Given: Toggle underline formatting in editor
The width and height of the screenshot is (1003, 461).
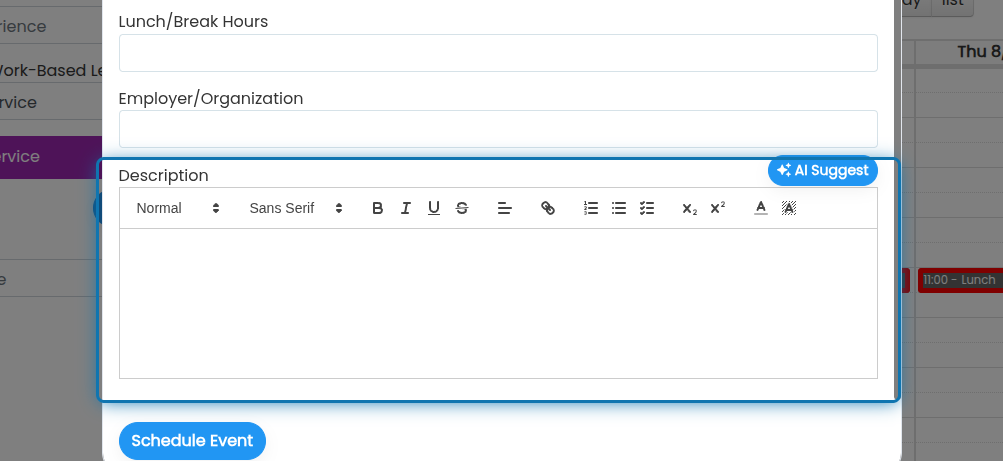Looking at the screenshot, I should [x=434, y=208].
